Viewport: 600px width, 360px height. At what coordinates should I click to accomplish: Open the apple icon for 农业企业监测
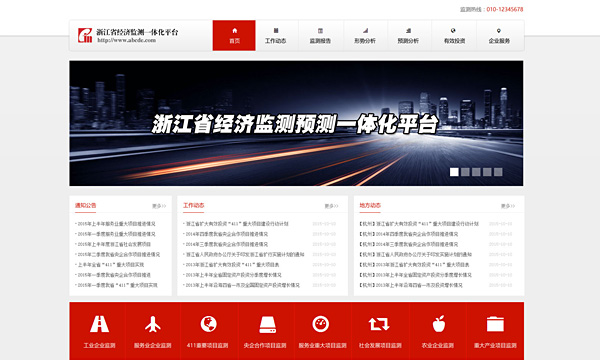click(x=439, y=324)
